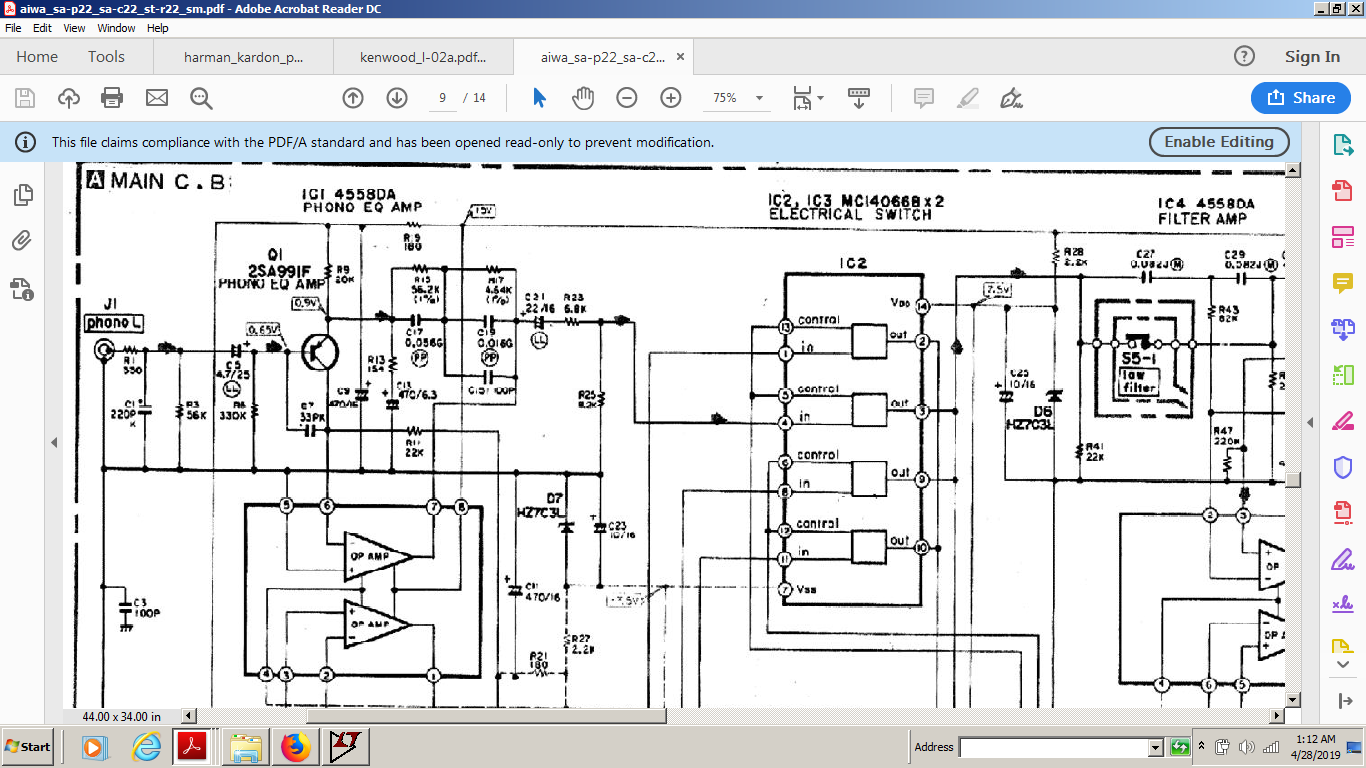Open the Standards info panel icon

click(x=23, y=290)
